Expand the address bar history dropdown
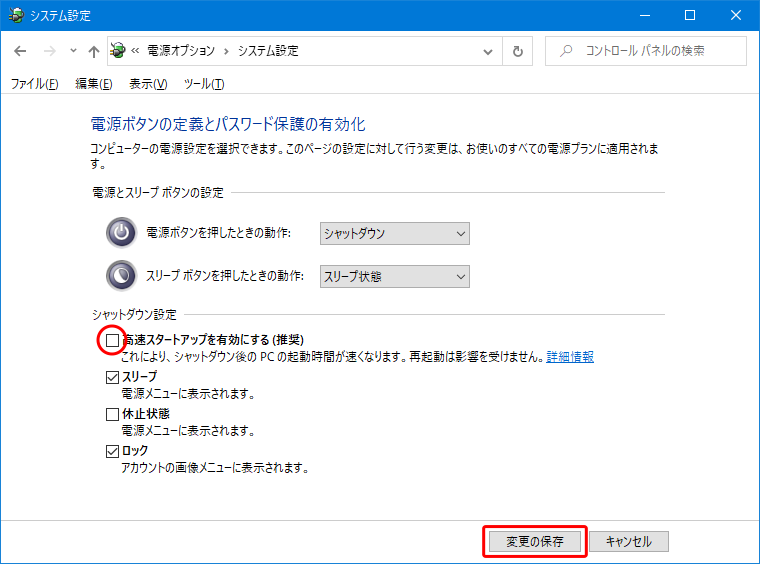Viewport: 760px width, 564px height. (x=487, y=51)
